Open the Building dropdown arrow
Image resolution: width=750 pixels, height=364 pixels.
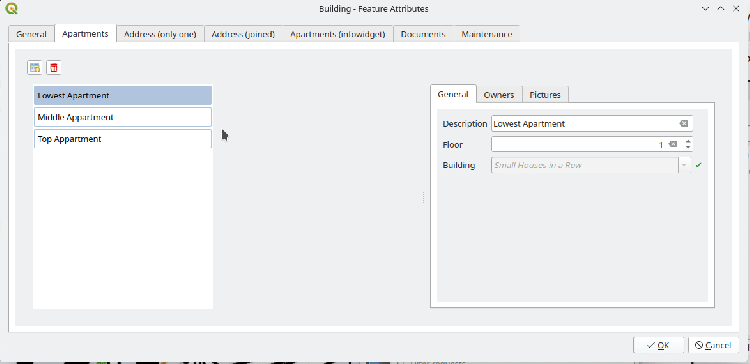tap(684, 165)
